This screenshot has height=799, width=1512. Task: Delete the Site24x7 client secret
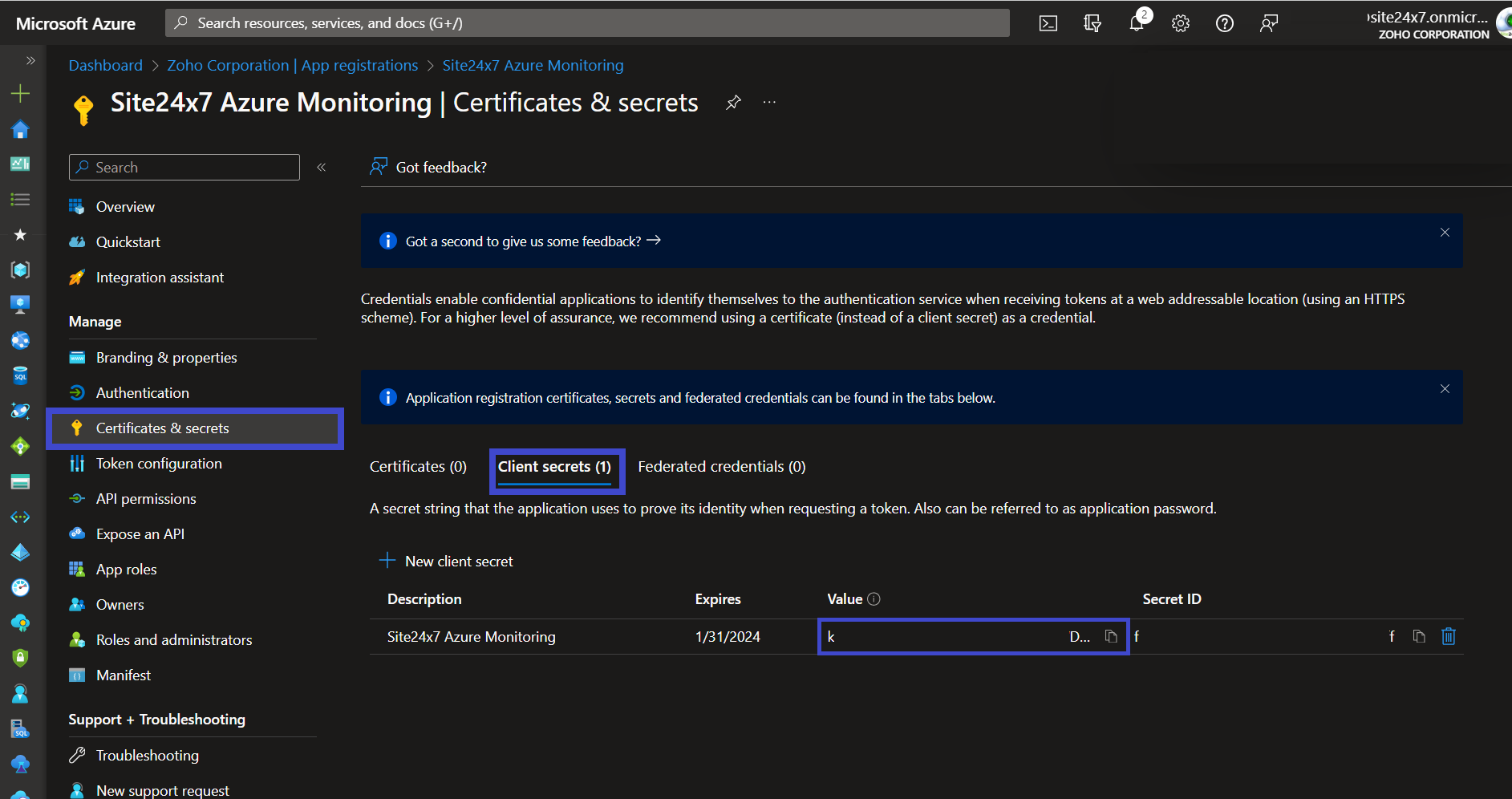(1449, 636)
